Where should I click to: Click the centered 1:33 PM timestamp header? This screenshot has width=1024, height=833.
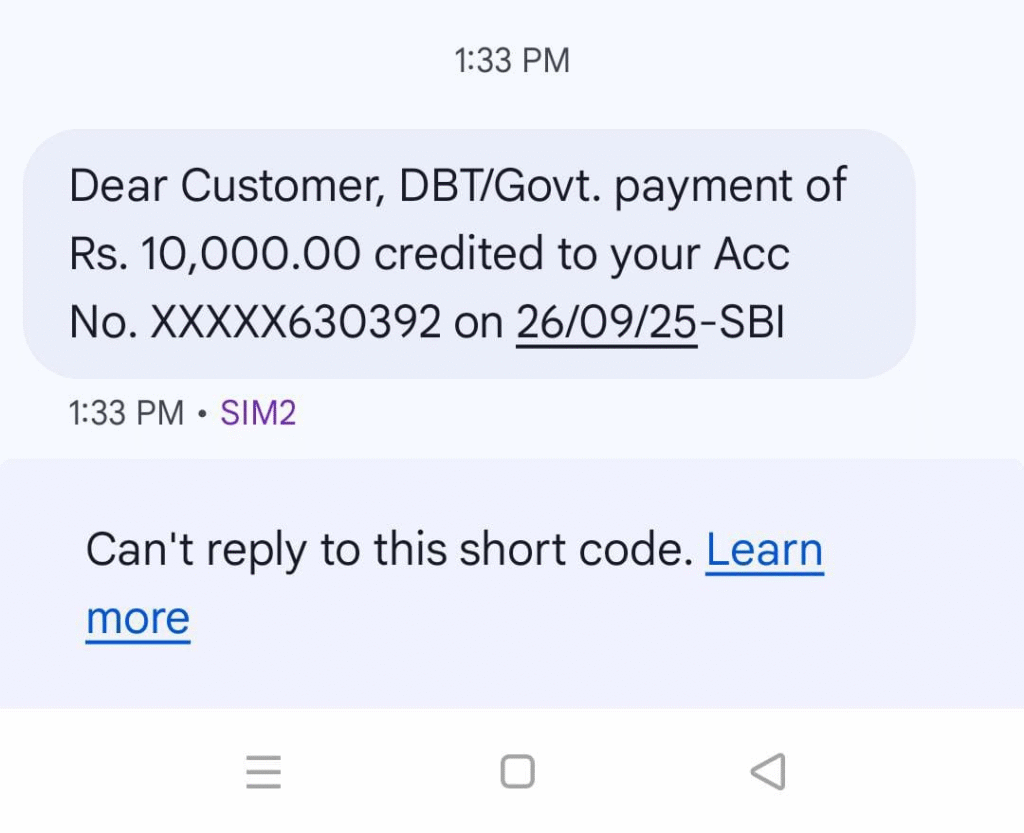pos(512,61)
